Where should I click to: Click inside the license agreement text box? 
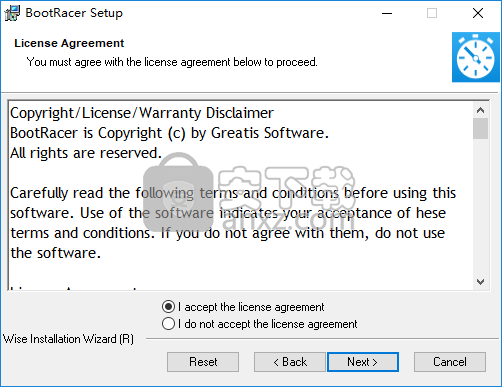241,195
